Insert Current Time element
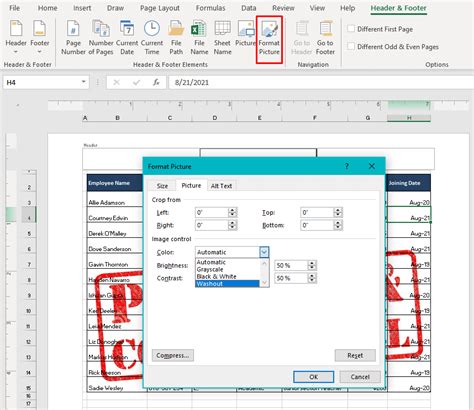The image size is (474, 410). (x=152, y=37)
